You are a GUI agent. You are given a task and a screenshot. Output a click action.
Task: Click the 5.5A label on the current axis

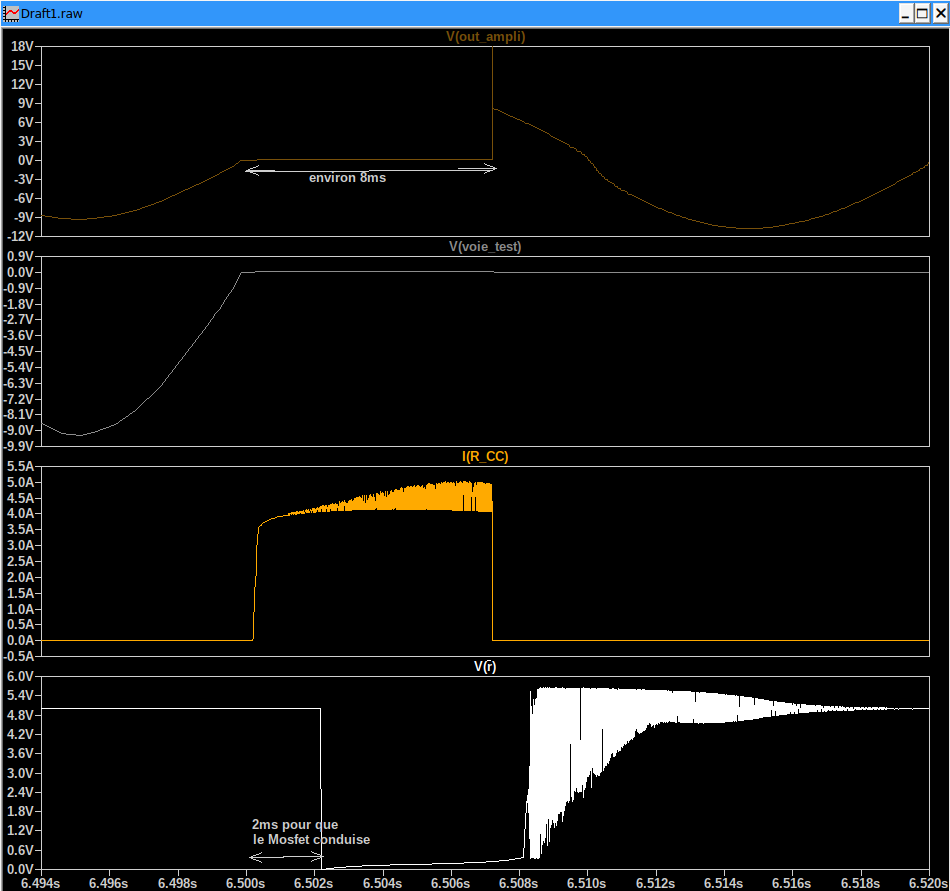pyautogui.click(x=21, y=467)
